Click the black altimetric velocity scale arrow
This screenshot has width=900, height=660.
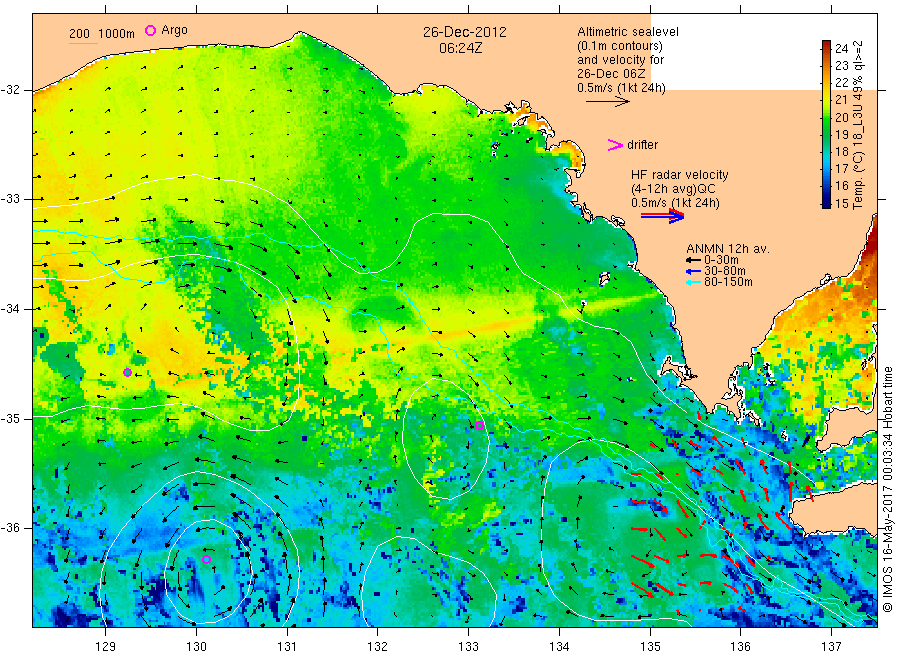click(608, 102)
